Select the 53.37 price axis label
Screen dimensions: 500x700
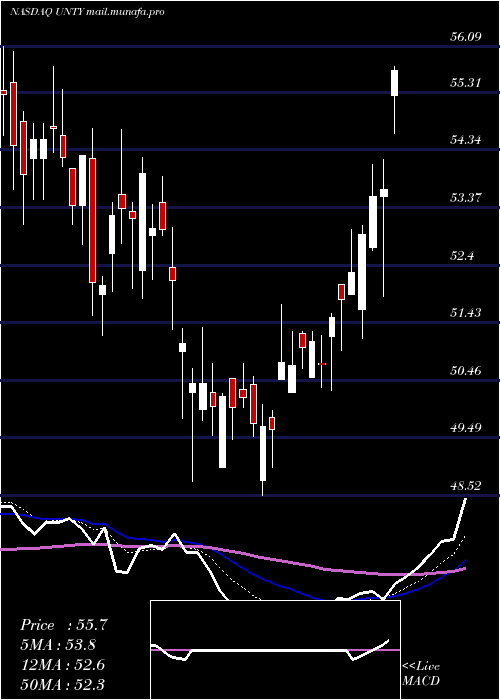[x=465, y=197]
